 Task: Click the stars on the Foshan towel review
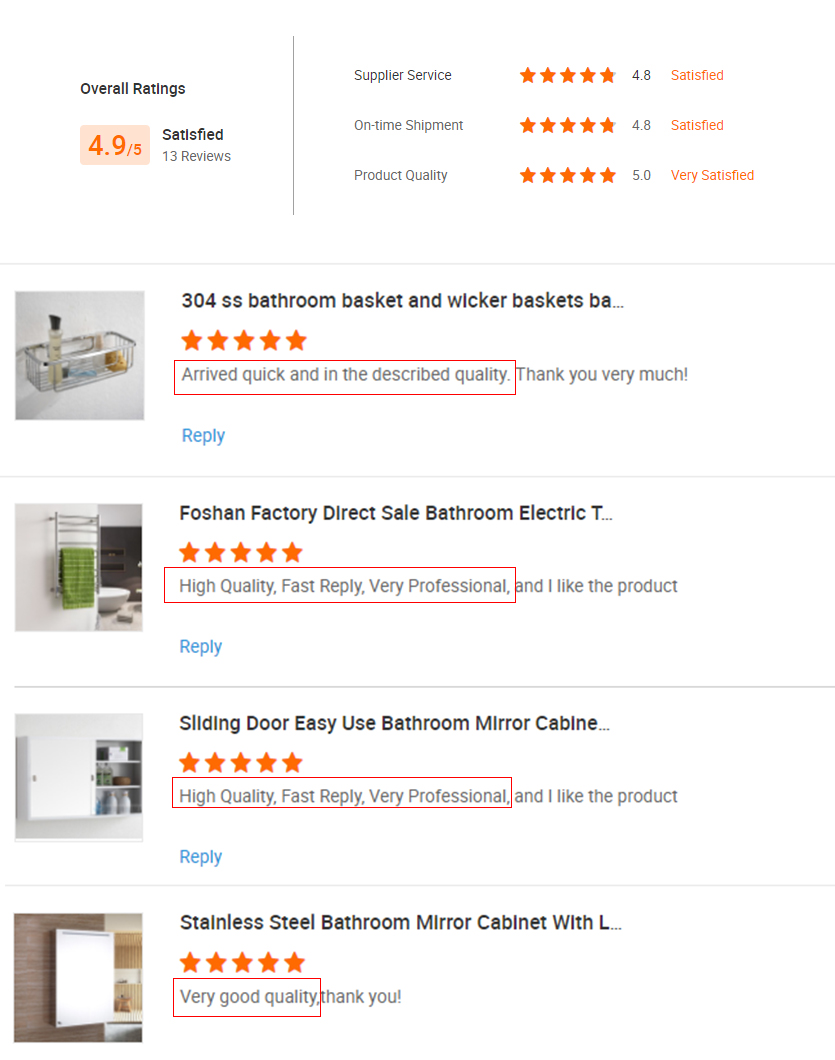(241, 553)
